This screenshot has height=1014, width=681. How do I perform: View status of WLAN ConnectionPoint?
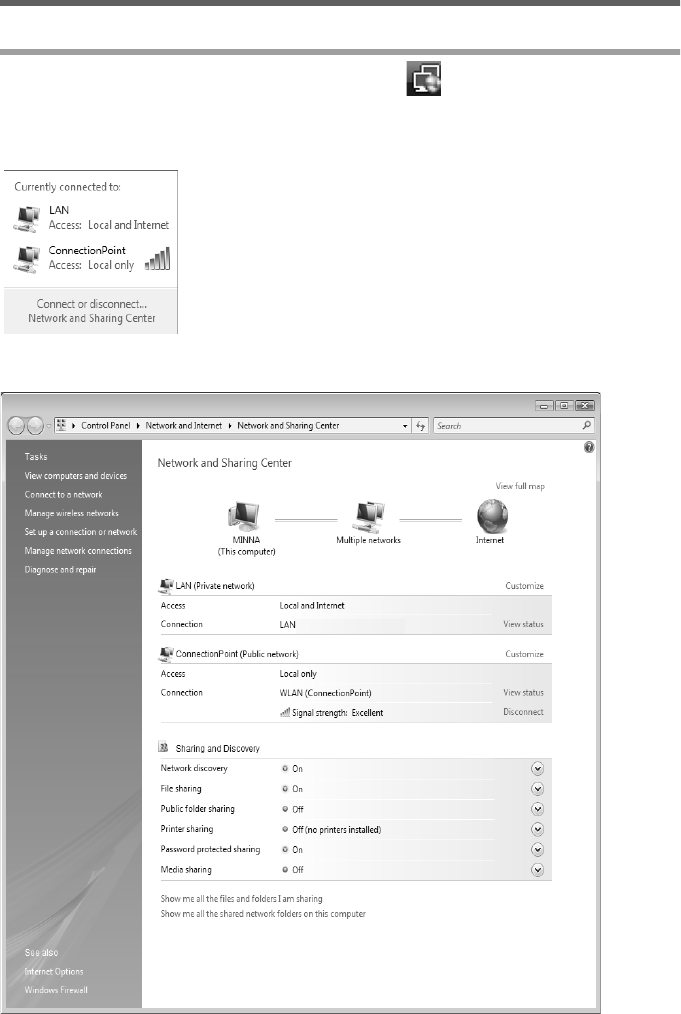pos(523,693)
